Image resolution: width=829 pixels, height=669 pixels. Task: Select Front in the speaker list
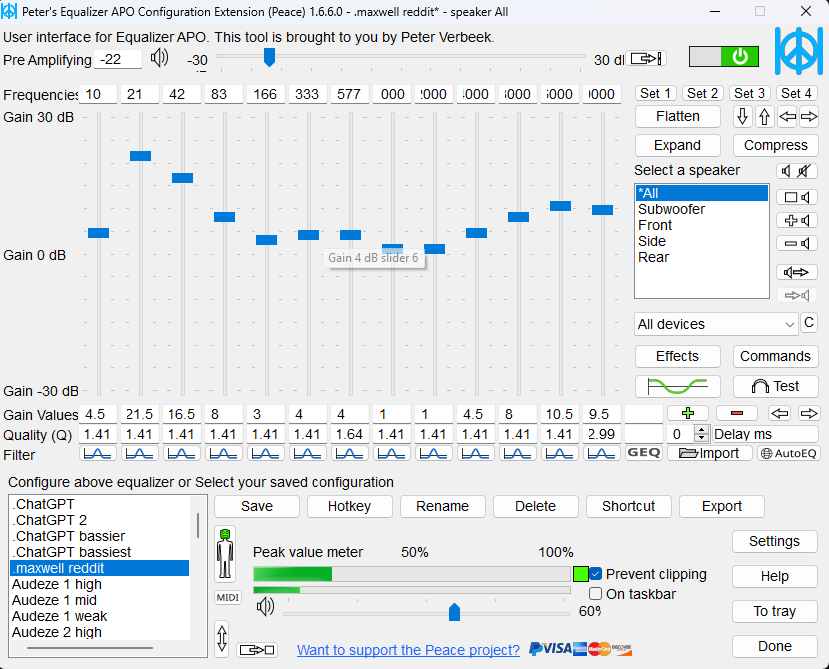[x=702, y=225]
